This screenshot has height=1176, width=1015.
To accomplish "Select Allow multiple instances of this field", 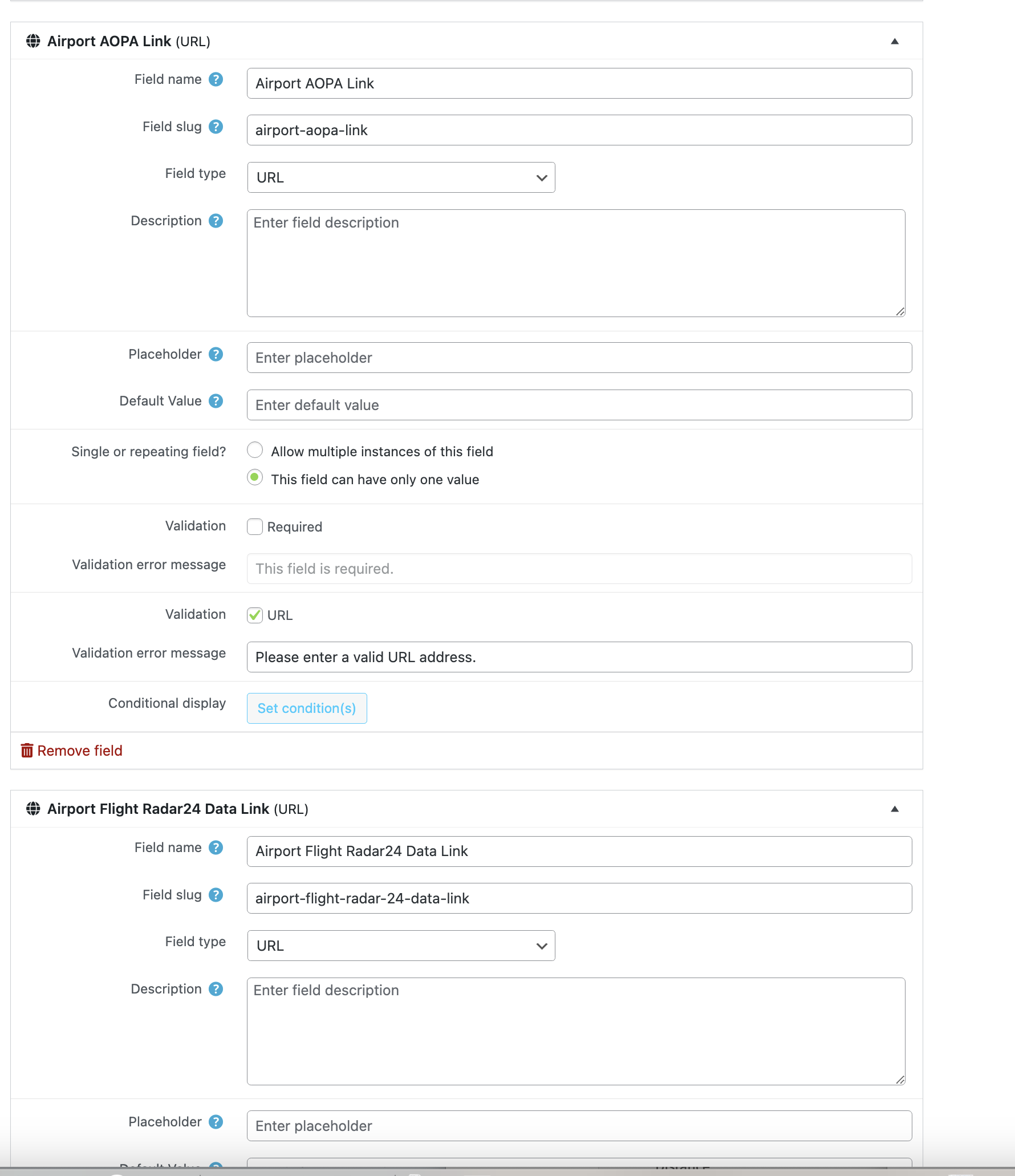I will pyautogui.click(x=255, y=450).
